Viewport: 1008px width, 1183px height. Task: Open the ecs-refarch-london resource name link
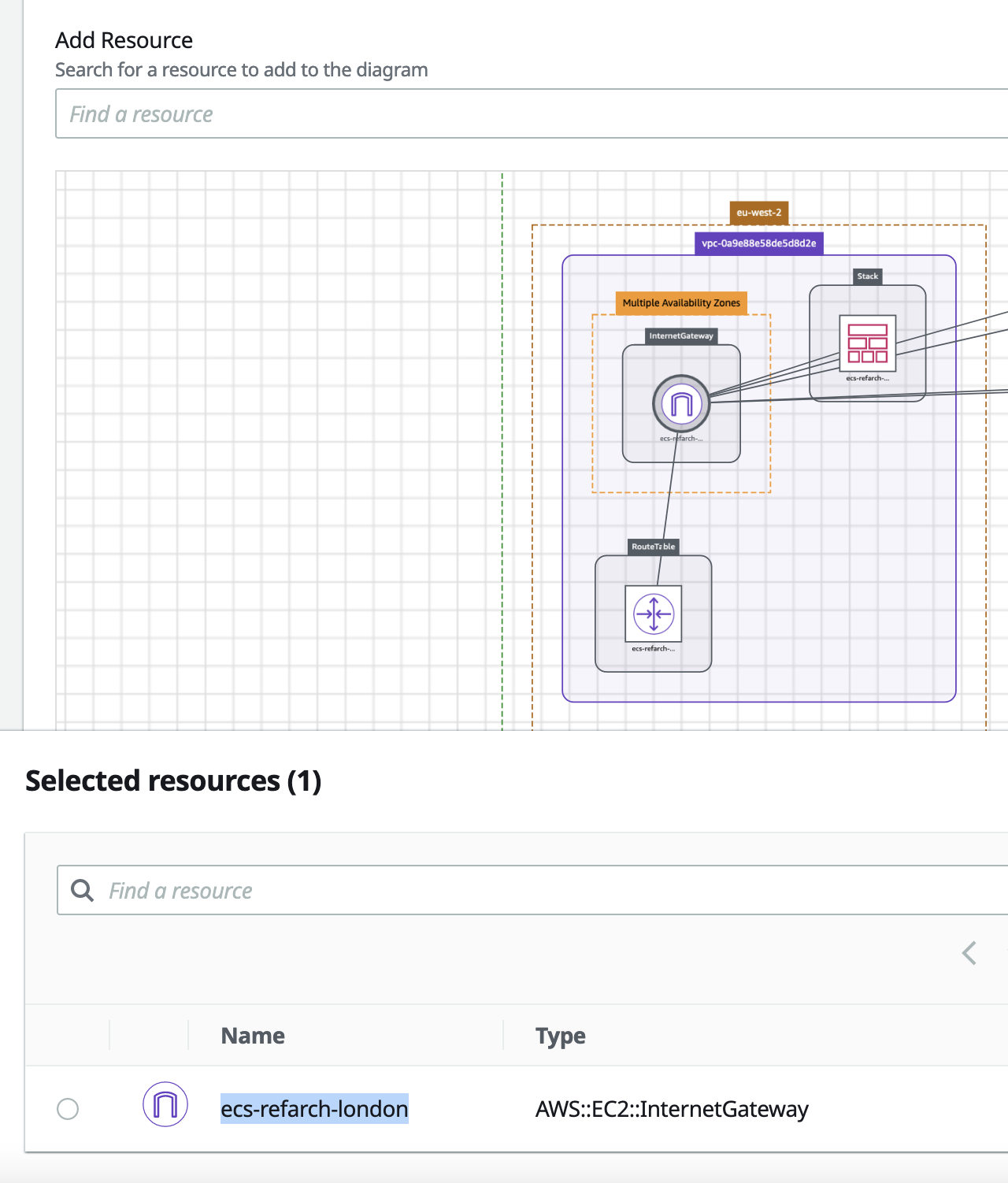pyautogui.click(x=314, y=1109)
